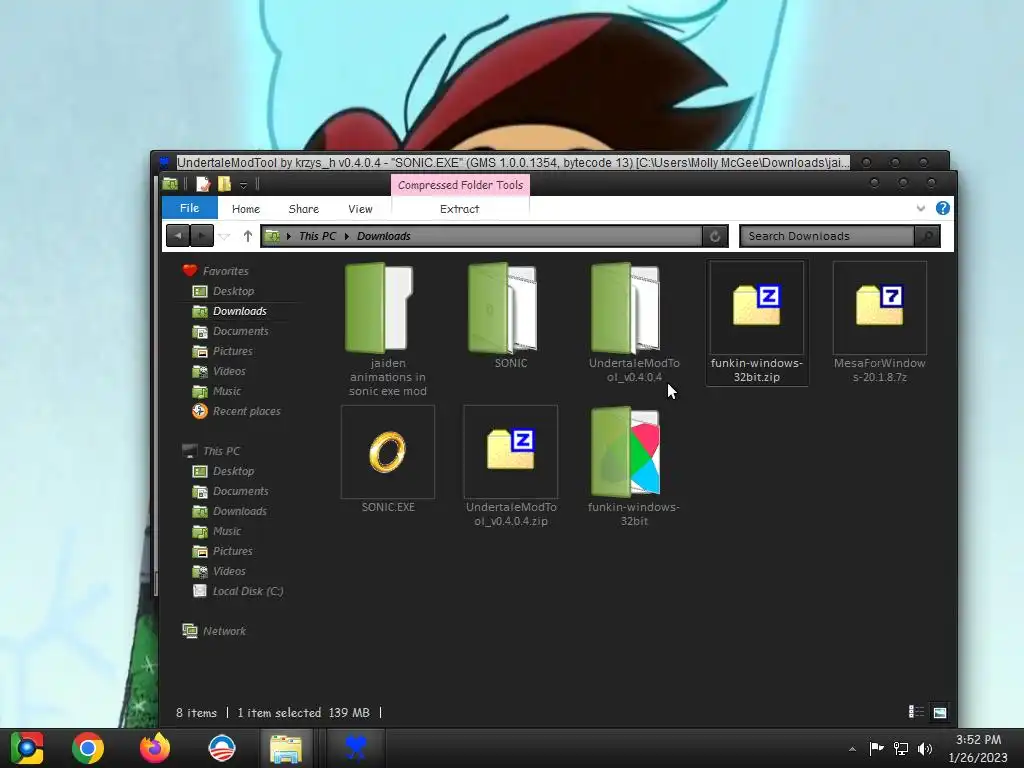
Task: Show hidden system tray icons
Action: pos(852,749)
